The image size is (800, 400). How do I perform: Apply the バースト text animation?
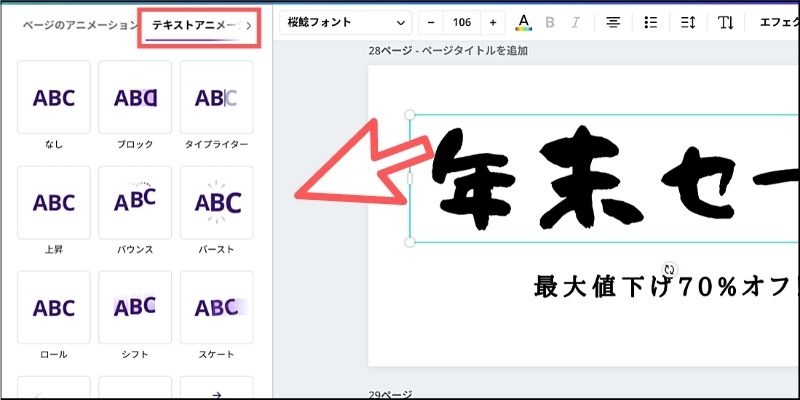(x=216, y=203)
